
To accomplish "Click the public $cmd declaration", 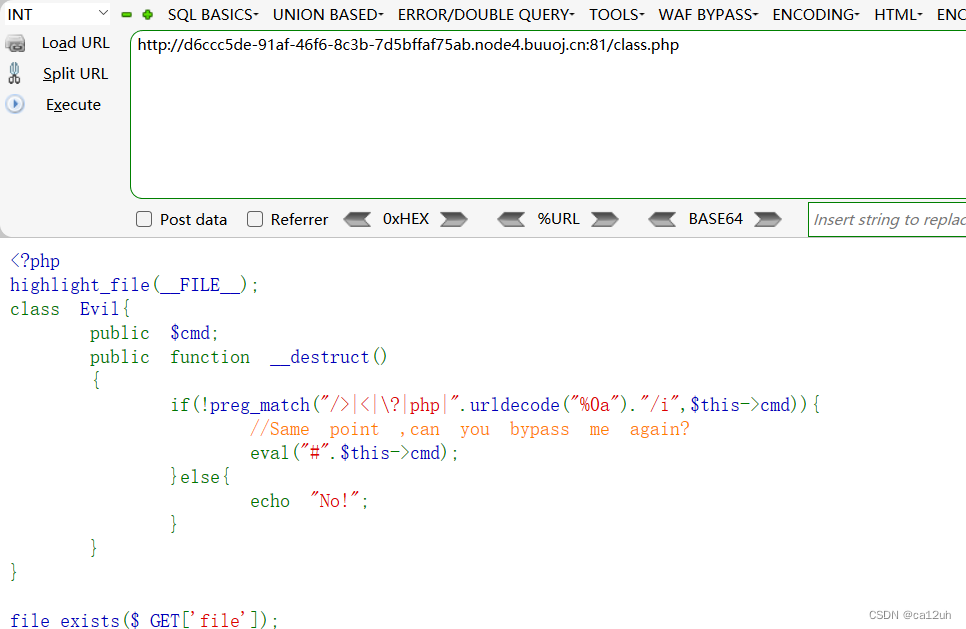I will [154, 333].
